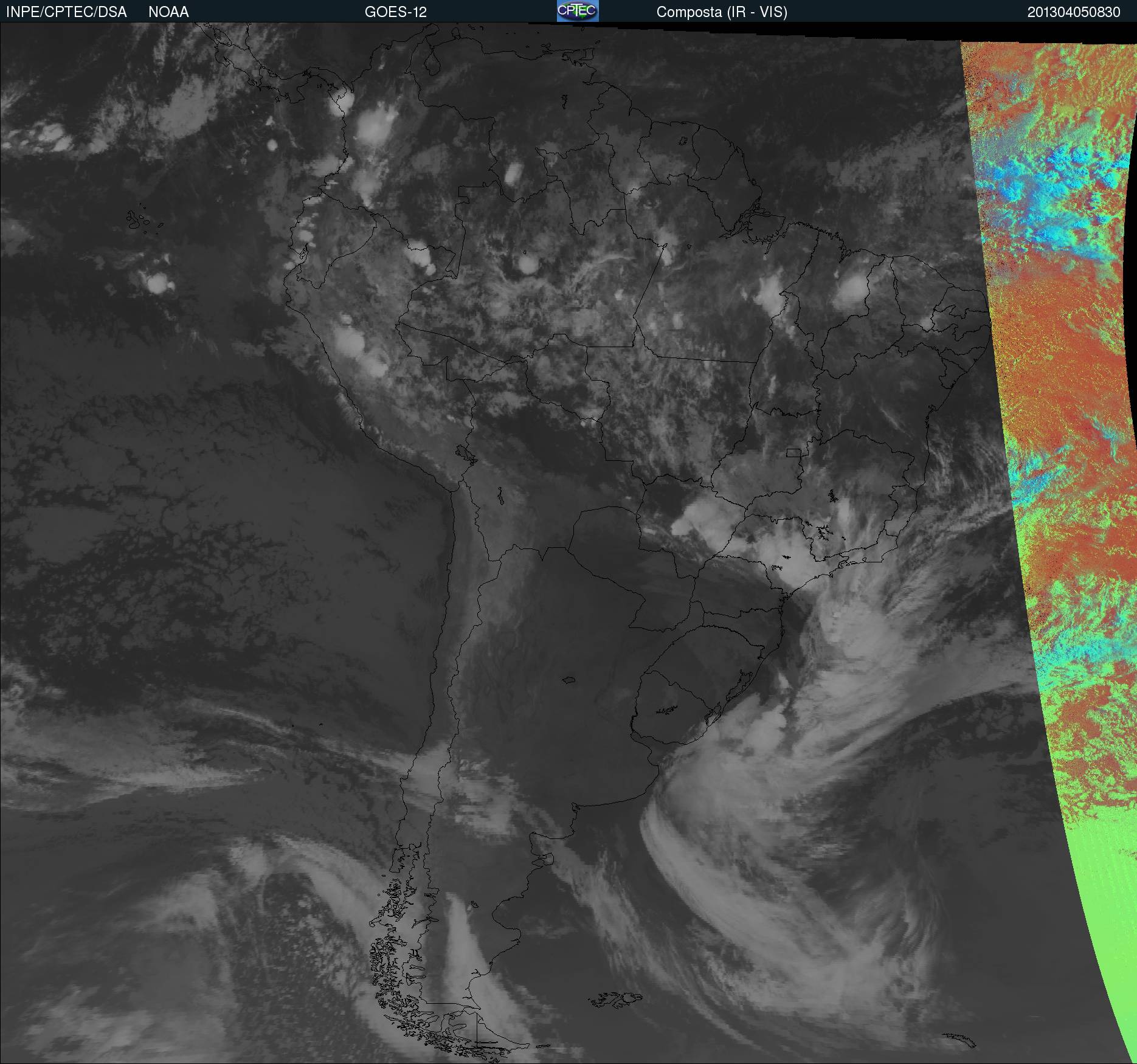Click the Composta (IR - VIS) label

click(722, 12)
